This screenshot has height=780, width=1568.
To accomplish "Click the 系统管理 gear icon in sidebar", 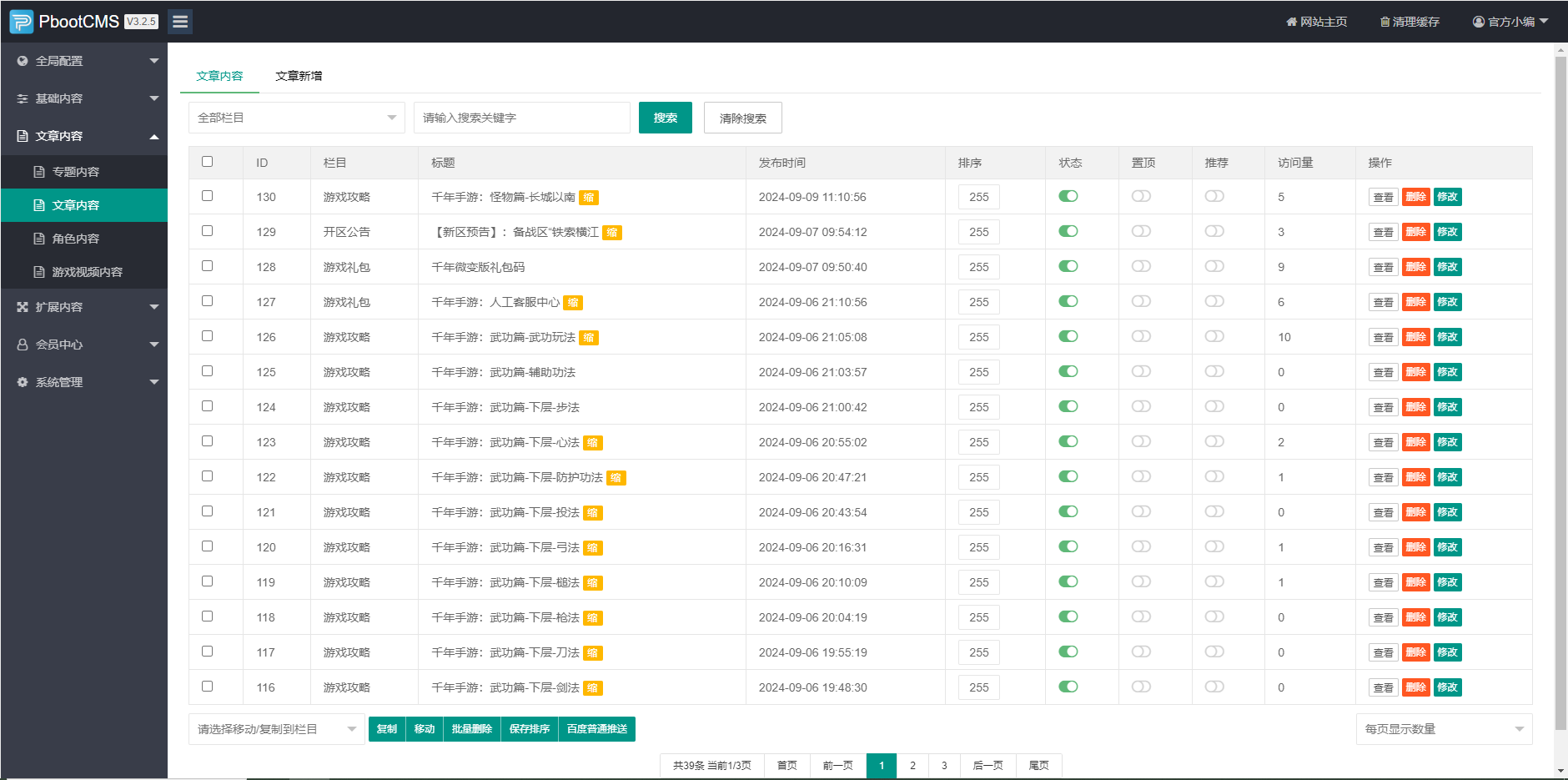I will click(x=23, y=382).
